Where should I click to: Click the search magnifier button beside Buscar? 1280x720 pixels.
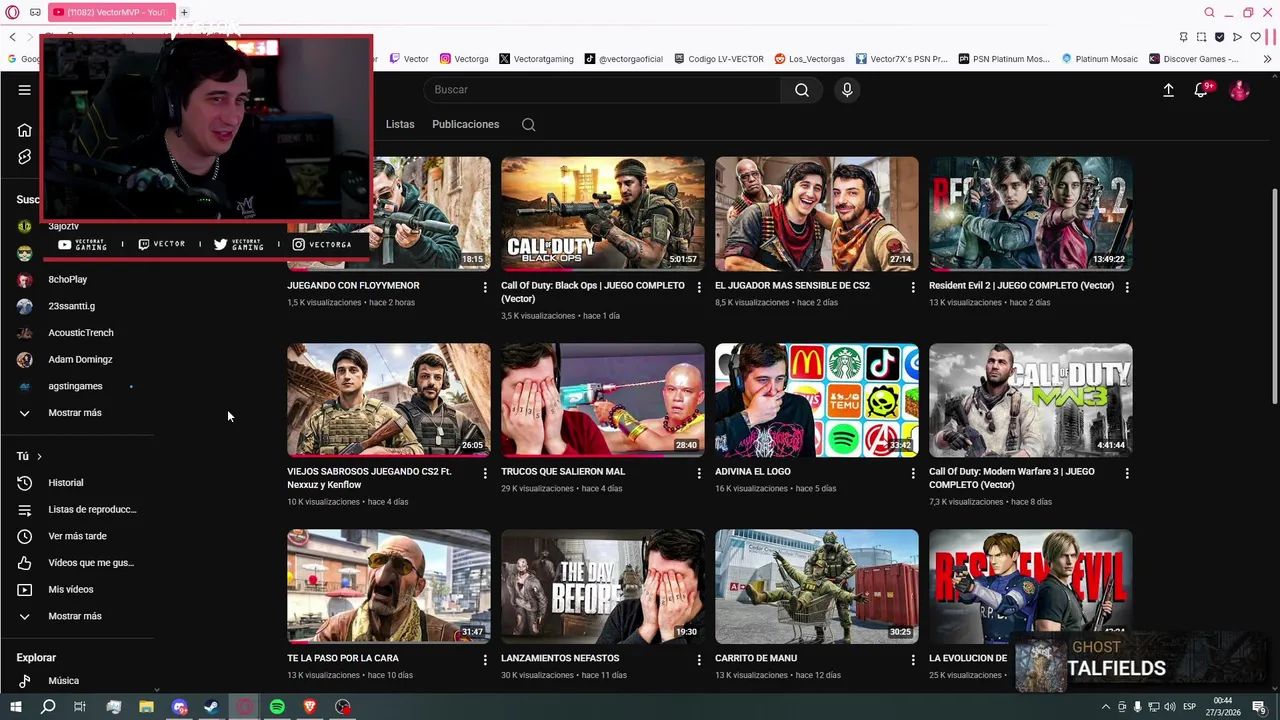click(x=802, y=90)
